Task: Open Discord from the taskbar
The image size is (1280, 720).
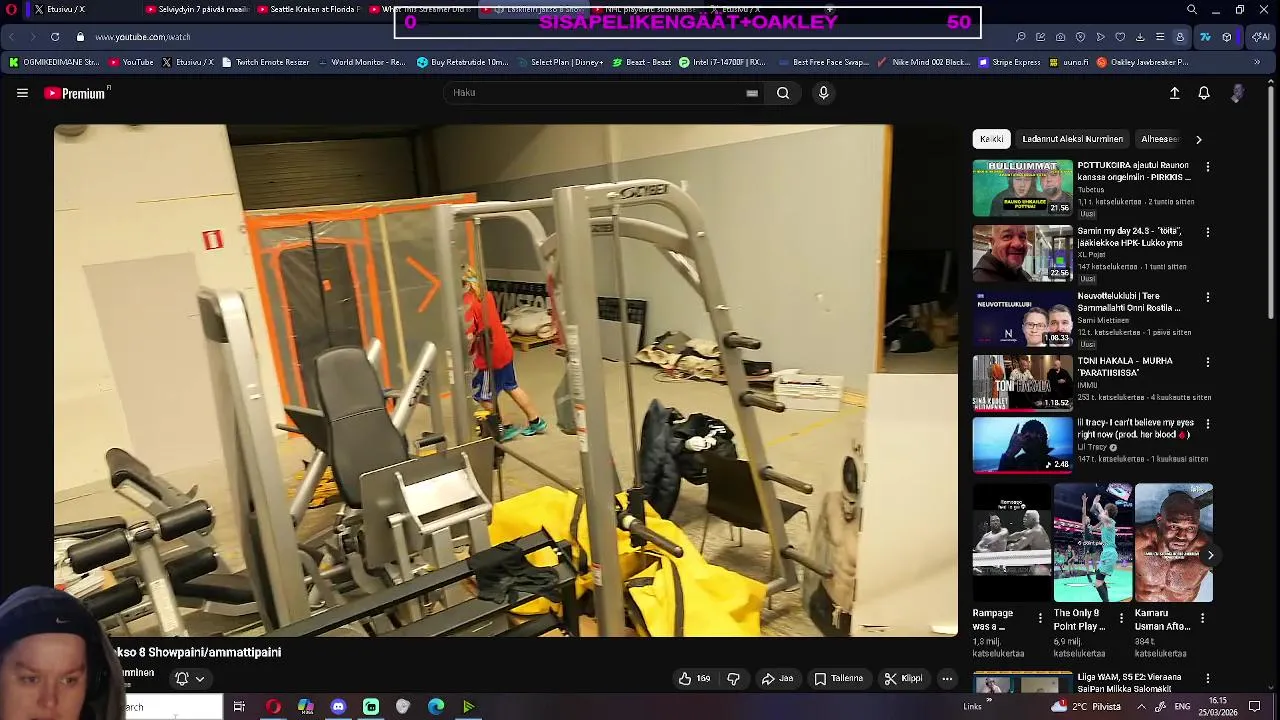Action: pos(338,707)
